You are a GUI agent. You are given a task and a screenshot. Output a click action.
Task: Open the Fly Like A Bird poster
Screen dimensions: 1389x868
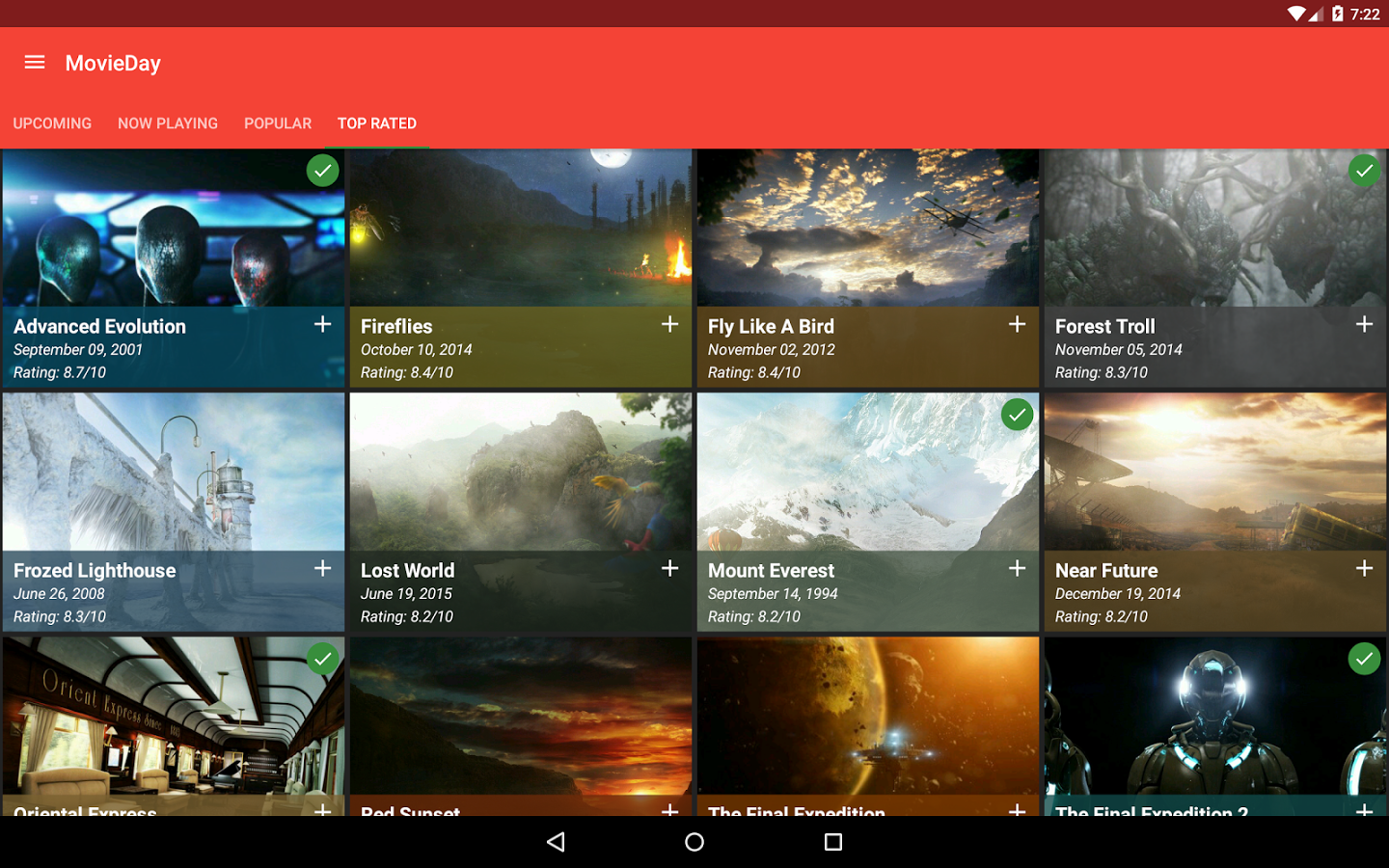(x=868, y=229)
